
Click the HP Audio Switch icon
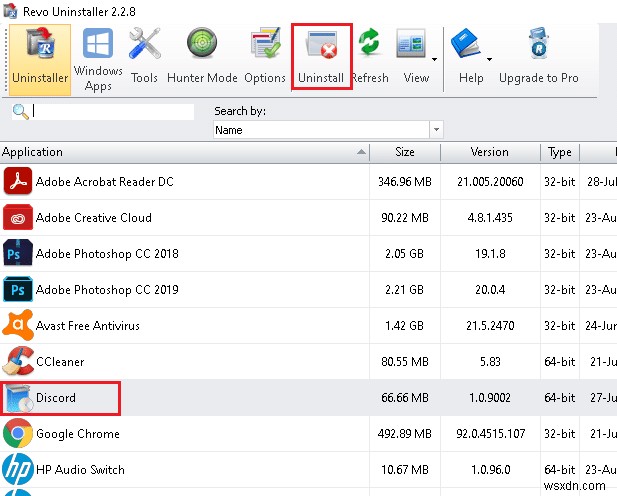[18, 469]
